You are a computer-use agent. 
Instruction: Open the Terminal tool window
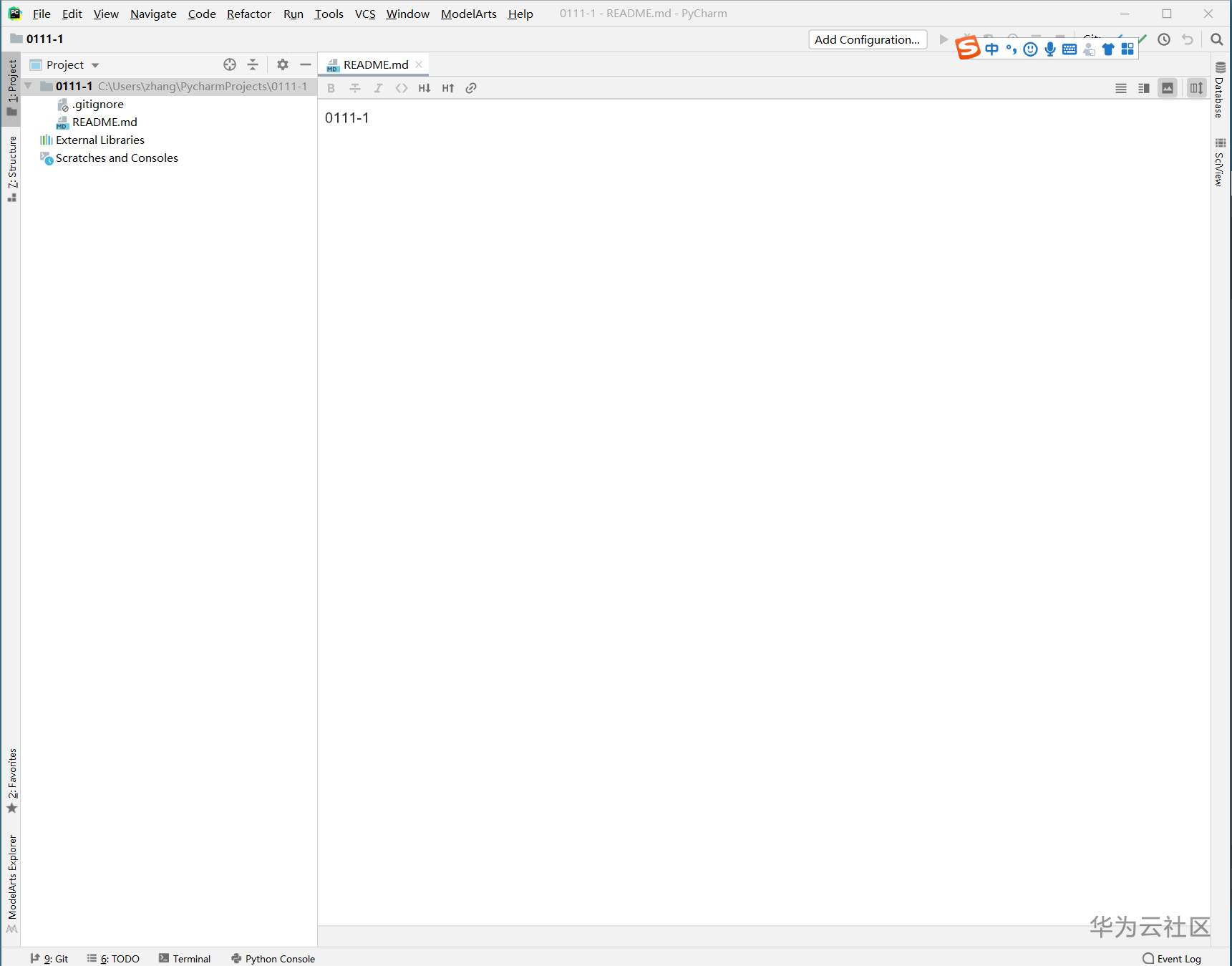(185, 958)
